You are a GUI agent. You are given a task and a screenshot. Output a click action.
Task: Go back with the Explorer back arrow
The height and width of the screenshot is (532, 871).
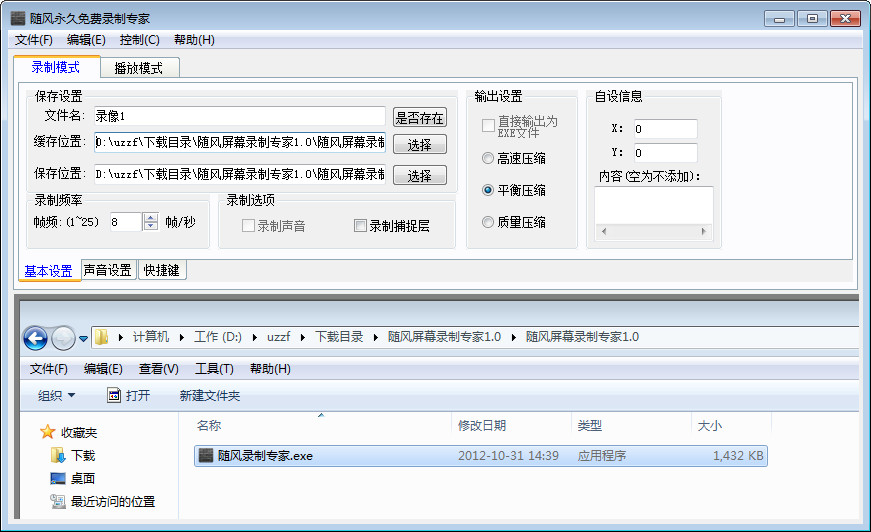pyautogui.click(x=35, y=338)
